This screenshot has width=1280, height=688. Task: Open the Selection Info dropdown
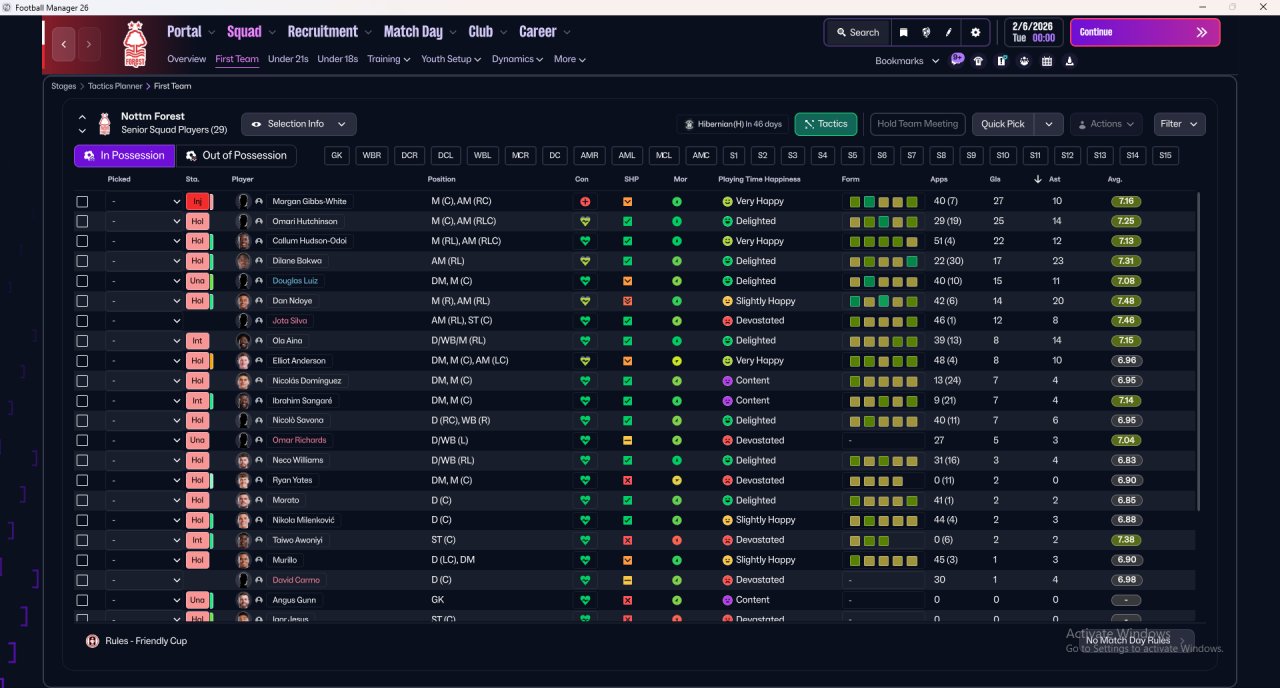coord(298,124)
